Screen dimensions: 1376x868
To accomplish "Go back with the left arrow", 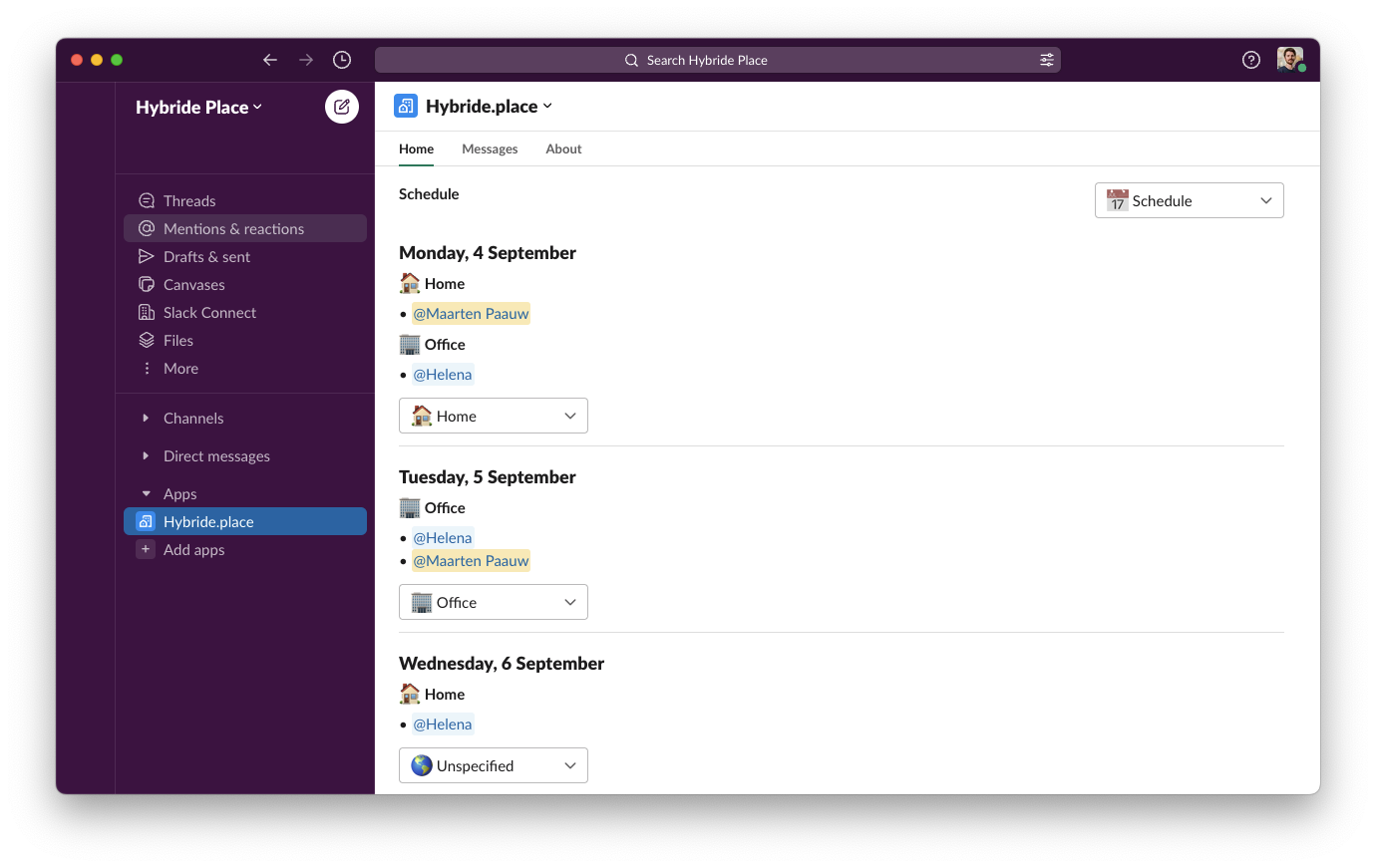I will (x=270, y=60).
